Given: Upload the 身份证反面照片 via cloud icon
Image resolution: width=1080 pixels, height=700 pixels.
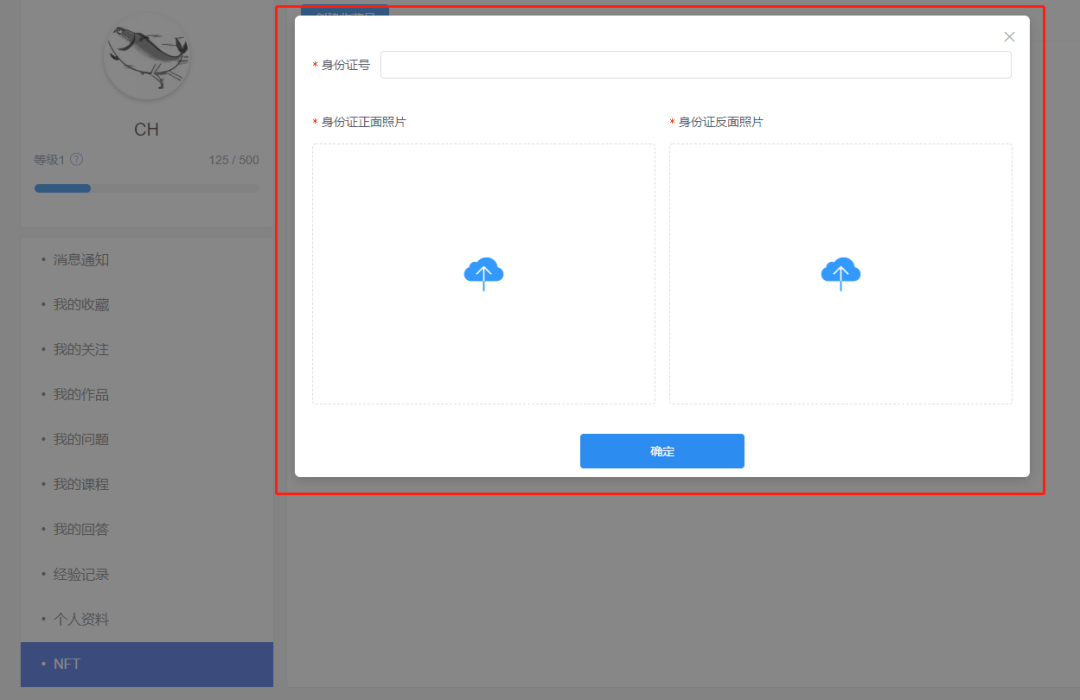Looking at the screenshot, I should pyautogui.click(x=840, y=273).
